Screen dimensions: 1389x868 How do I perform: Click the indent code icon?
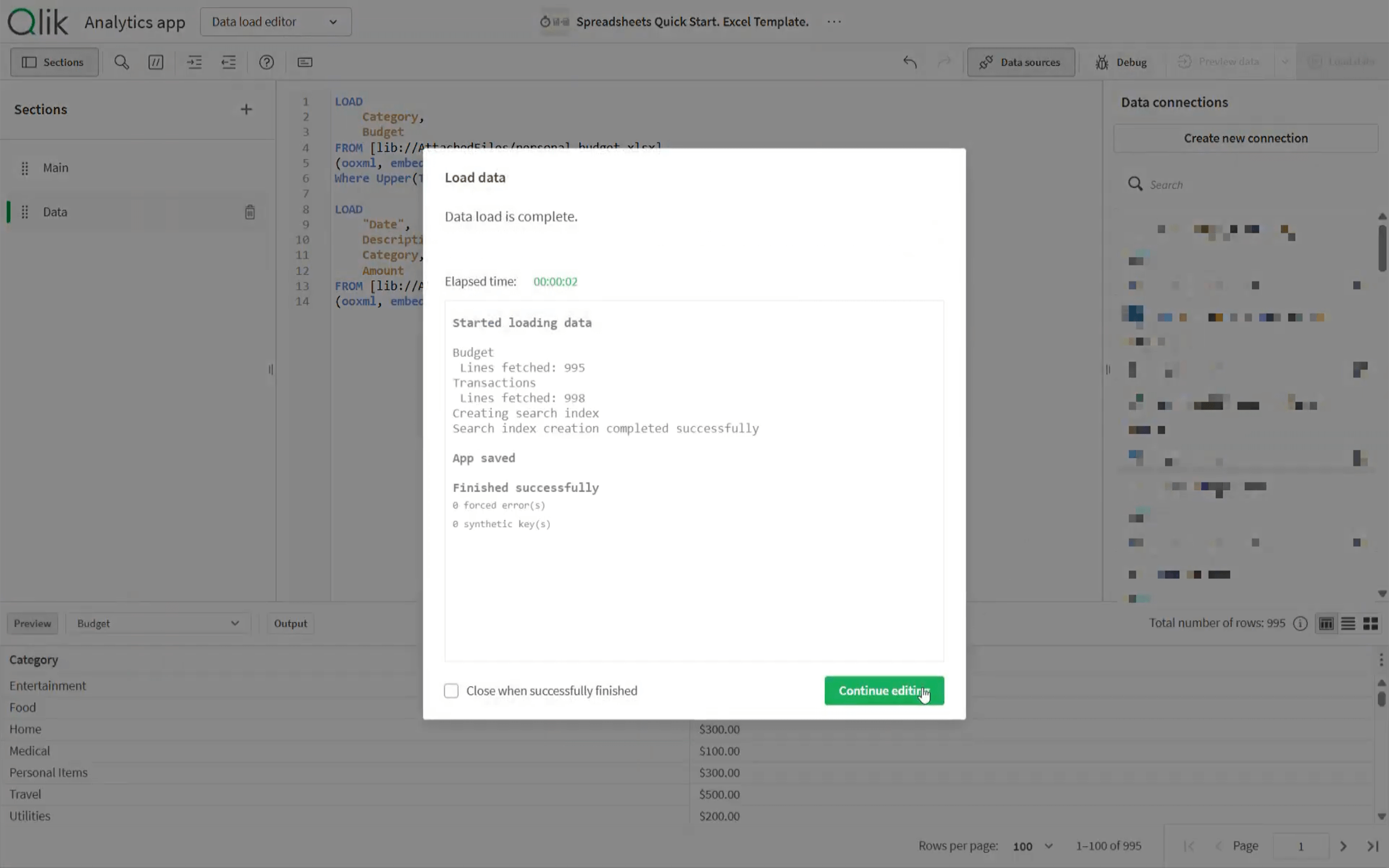pyautogui.click(x=194, y=62)
